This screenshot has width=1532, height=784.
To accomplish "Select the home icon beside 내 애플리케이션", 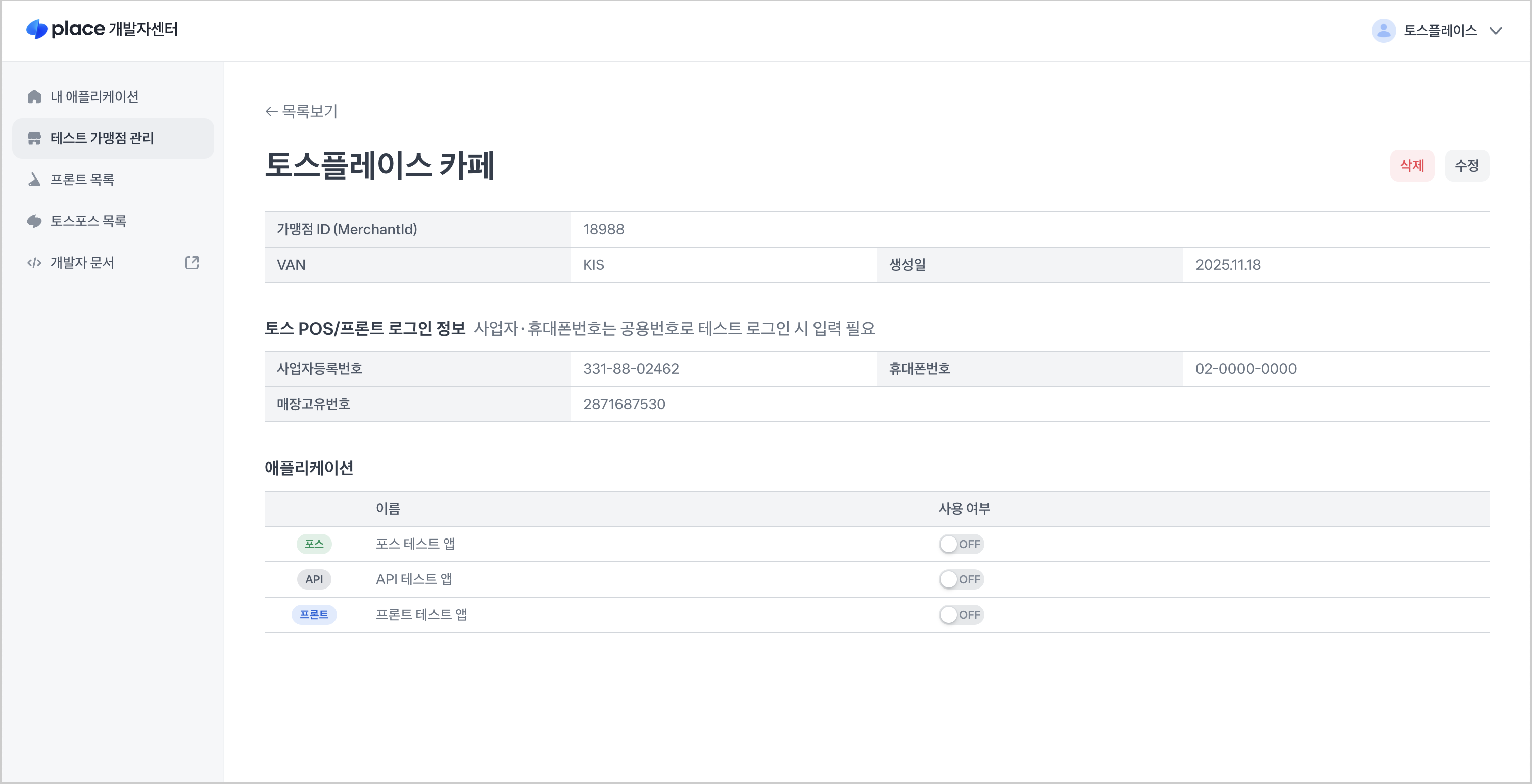I will [x=33, y=96].
